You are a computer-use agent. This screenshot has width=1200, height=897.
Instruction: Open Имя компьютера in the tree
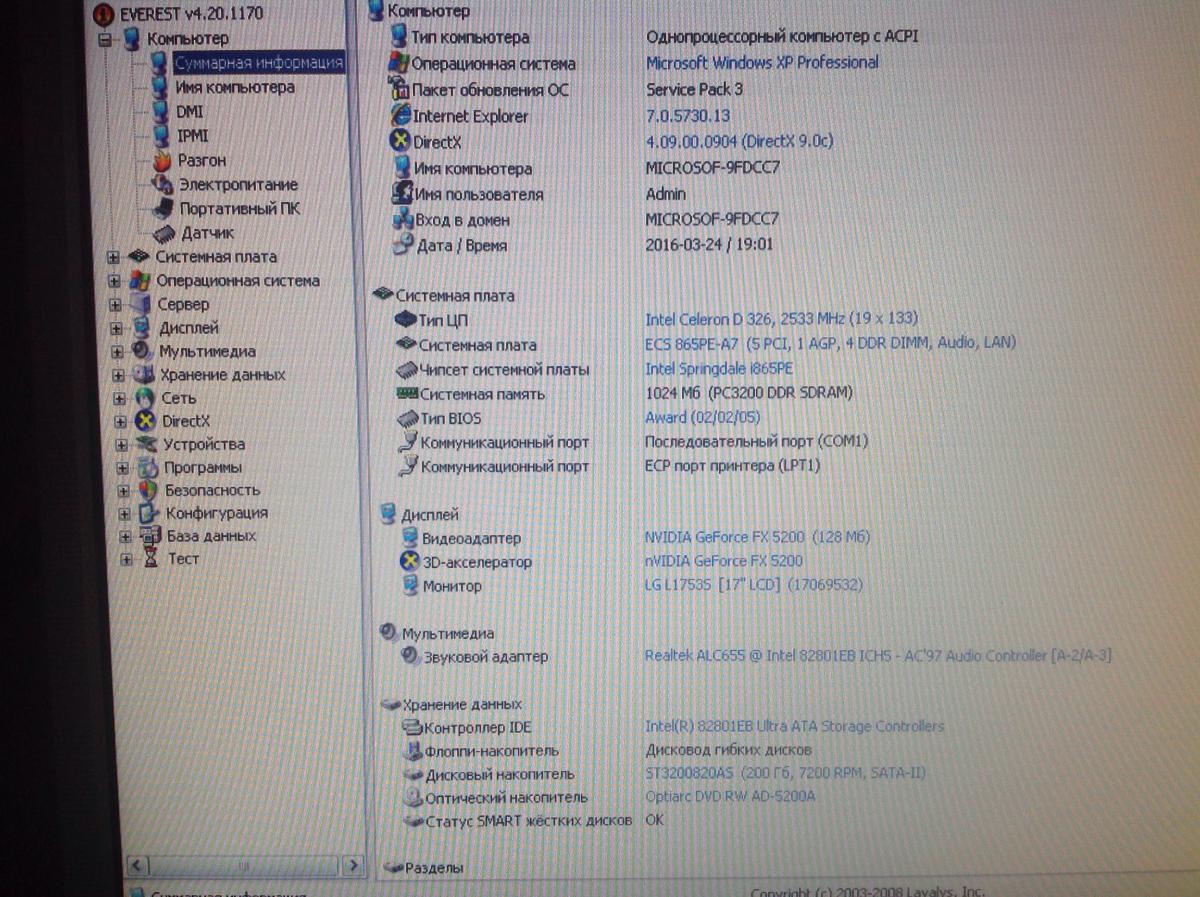236,87
